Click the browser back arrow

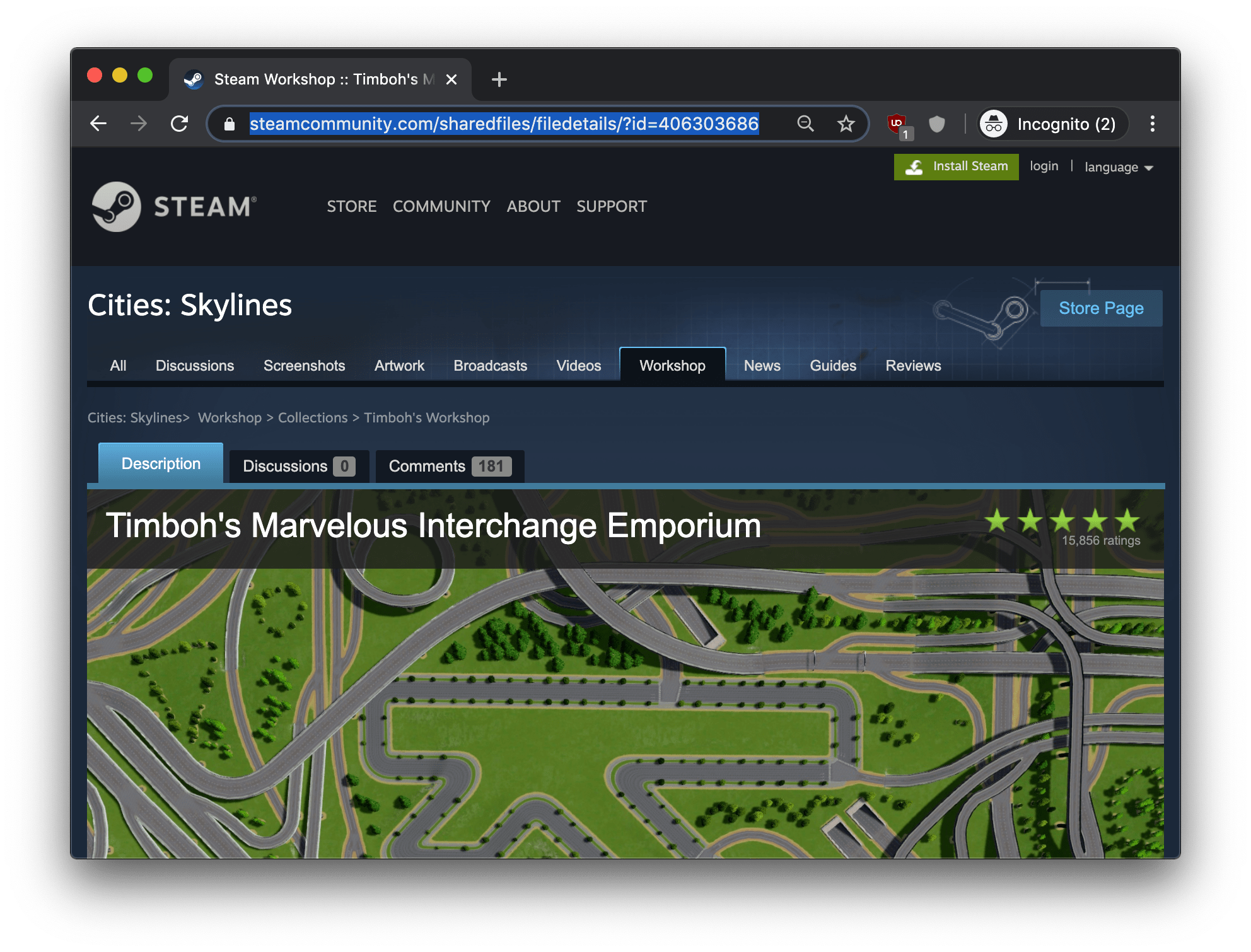tap(98, 124)
